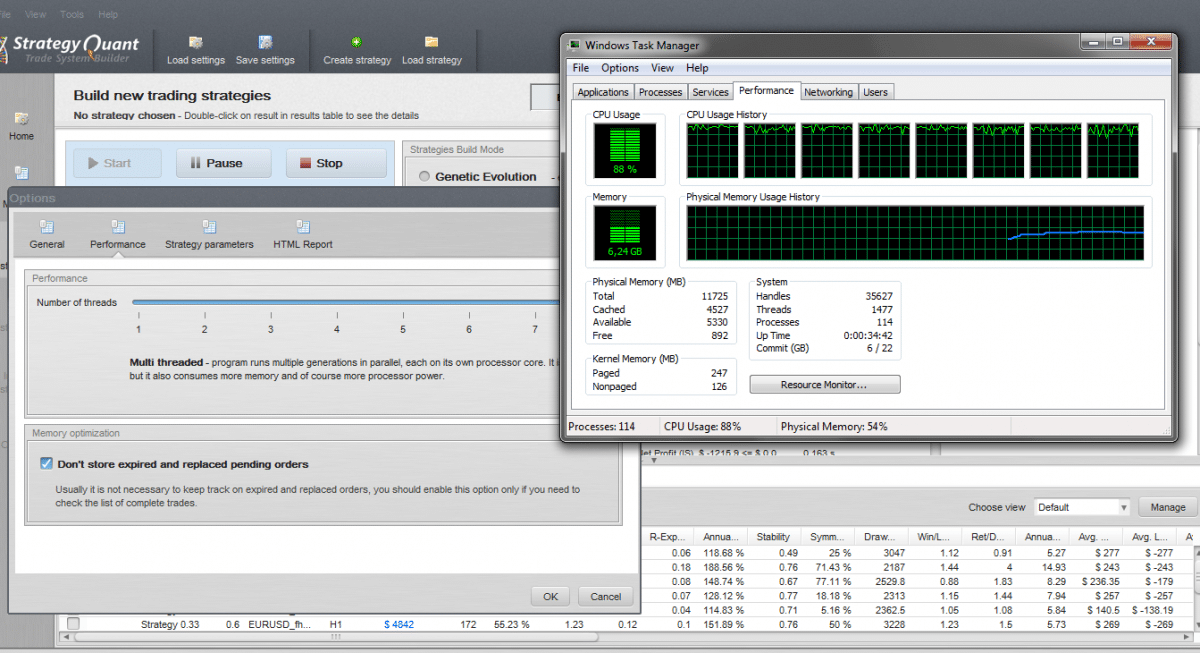Click the Windows Task Manager title bar icon
This screenshot has height=653, width=1200.
(x=574, y=45)
